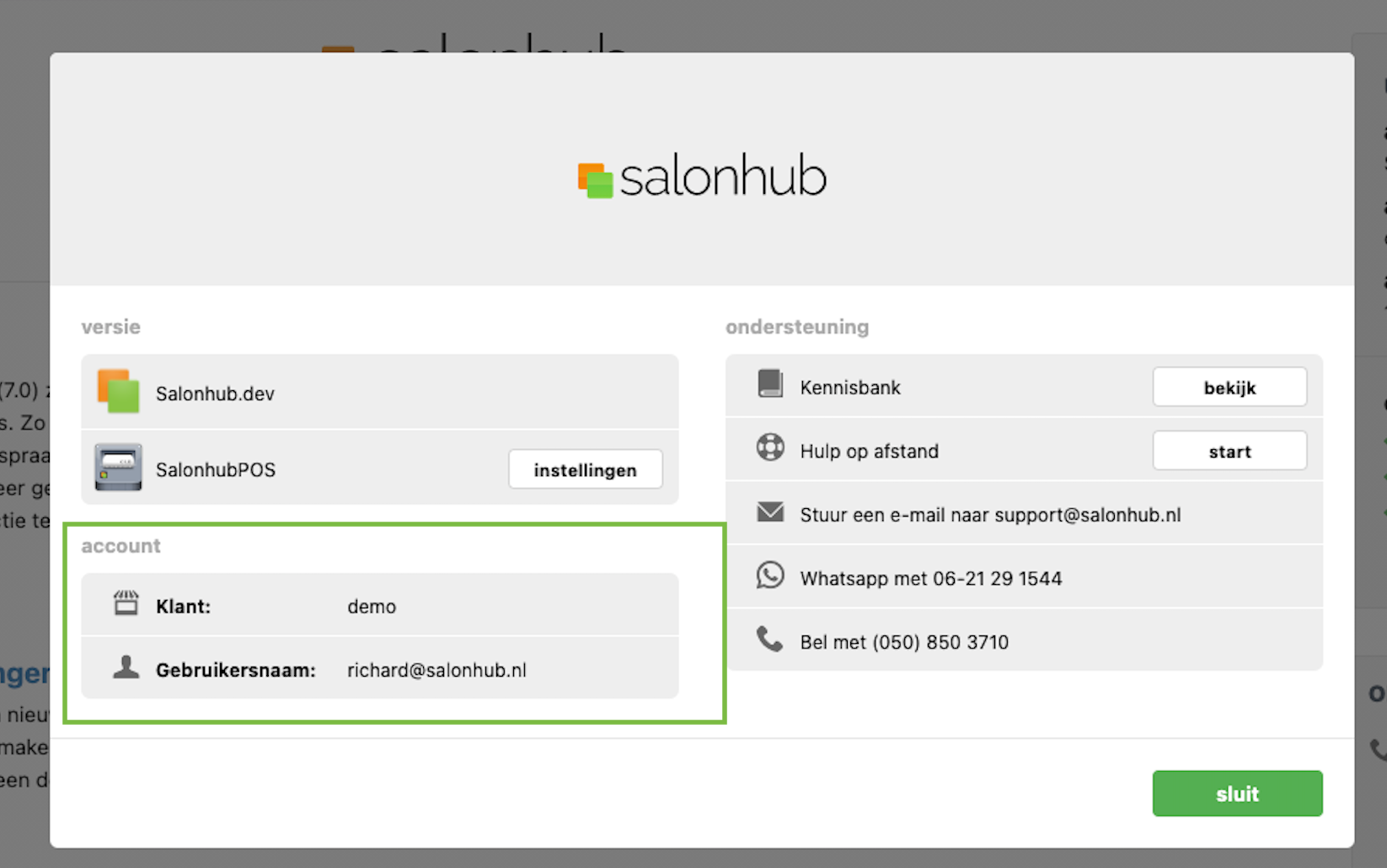Click the Gebruikersnaam person icon

(126, 667)
